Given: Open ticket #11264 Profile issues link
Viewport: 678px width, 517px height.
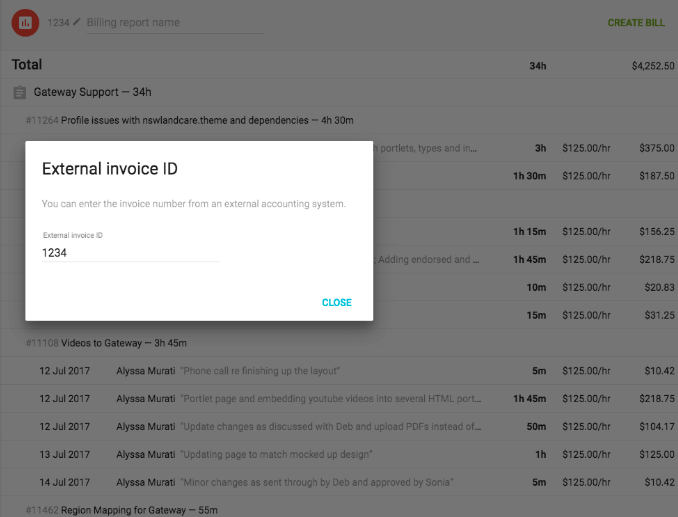Looking at the screenshot, I should point(189,120).
